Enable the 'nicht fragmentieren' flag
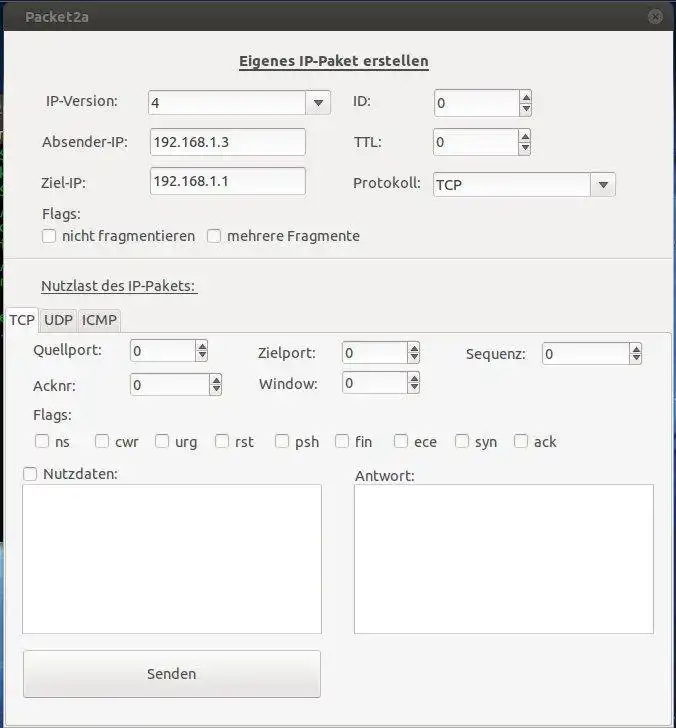 pyautogui.click(x=49, y=236)
